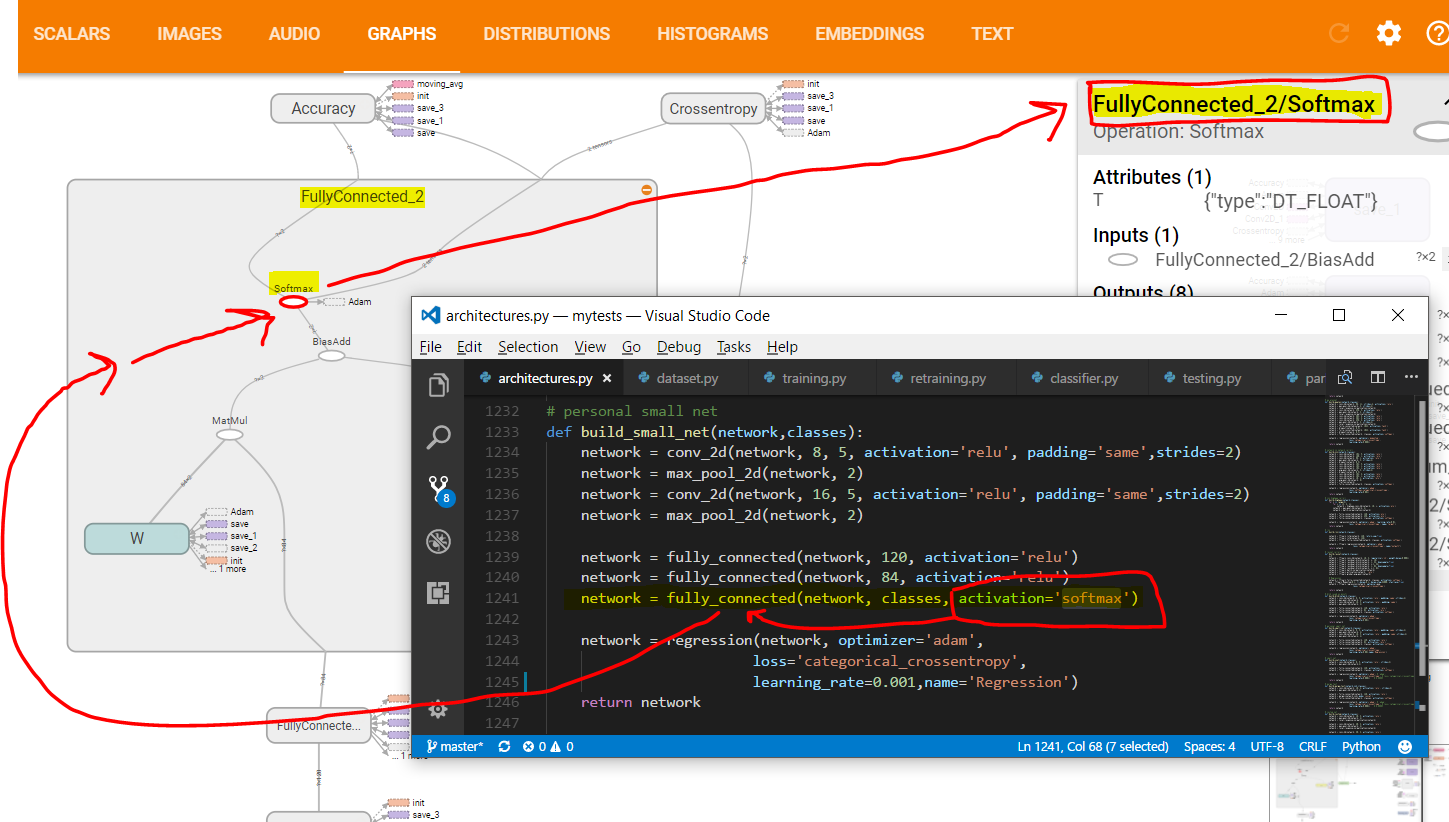The image size is (1449, 822).
Task: Click the moving_avg annotation beside Accuracy
Action: (428, 84)
